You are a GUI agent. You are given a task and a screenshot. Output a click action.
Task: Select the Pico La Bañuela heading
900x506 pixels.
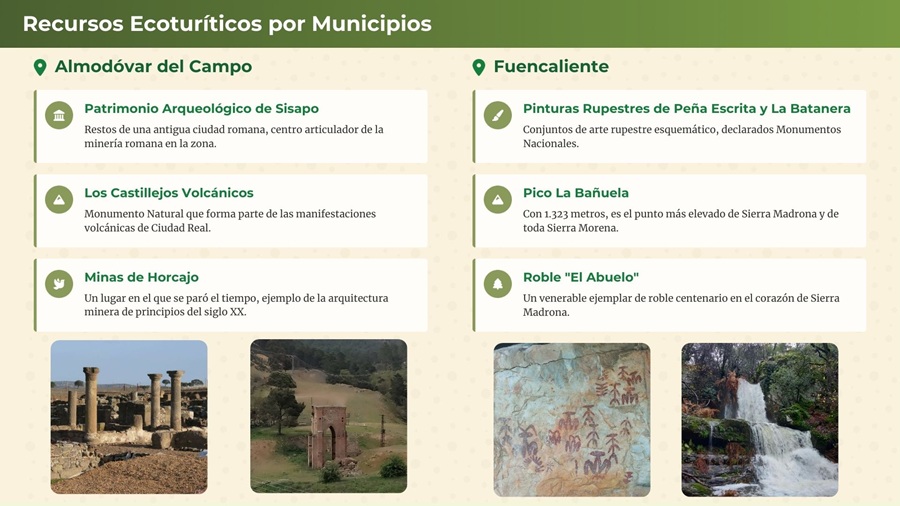click(x=576, y=193)
